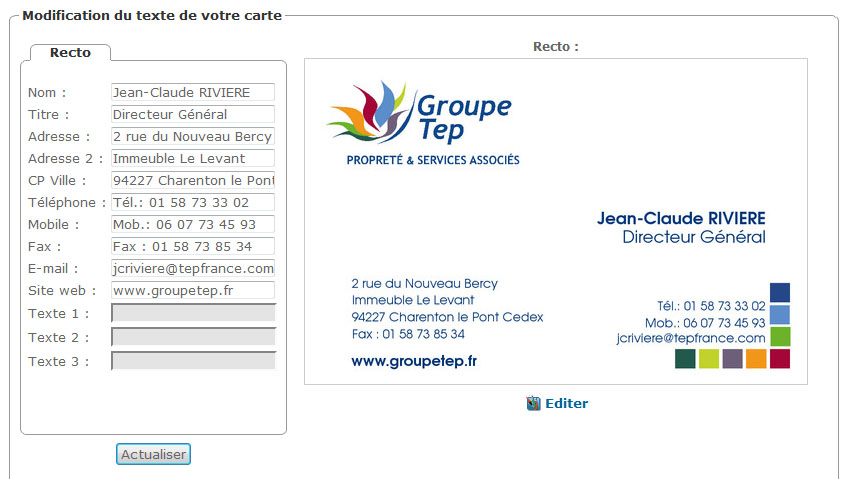This screenshot has width=850, height=479.
Task: Click the E-mail input field
Action: (x=193, y=268)
